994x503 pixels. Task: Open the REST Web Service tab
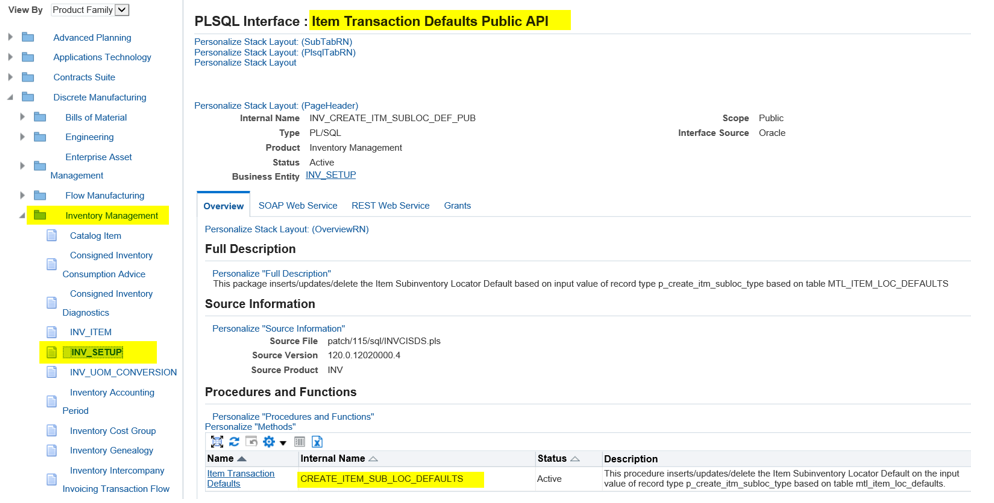point(390,206)
